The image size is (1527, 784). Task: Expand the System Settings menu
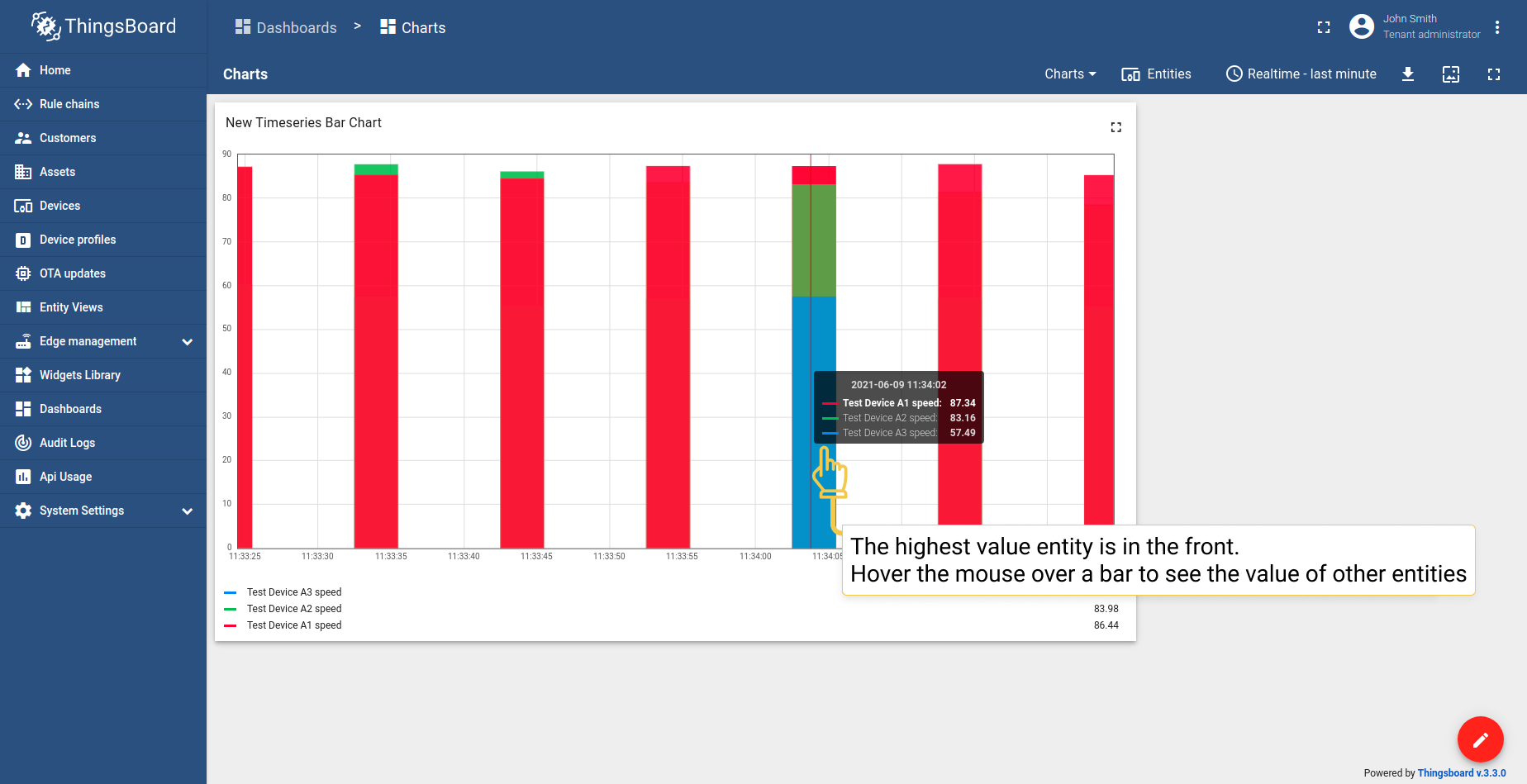point(82,511)
